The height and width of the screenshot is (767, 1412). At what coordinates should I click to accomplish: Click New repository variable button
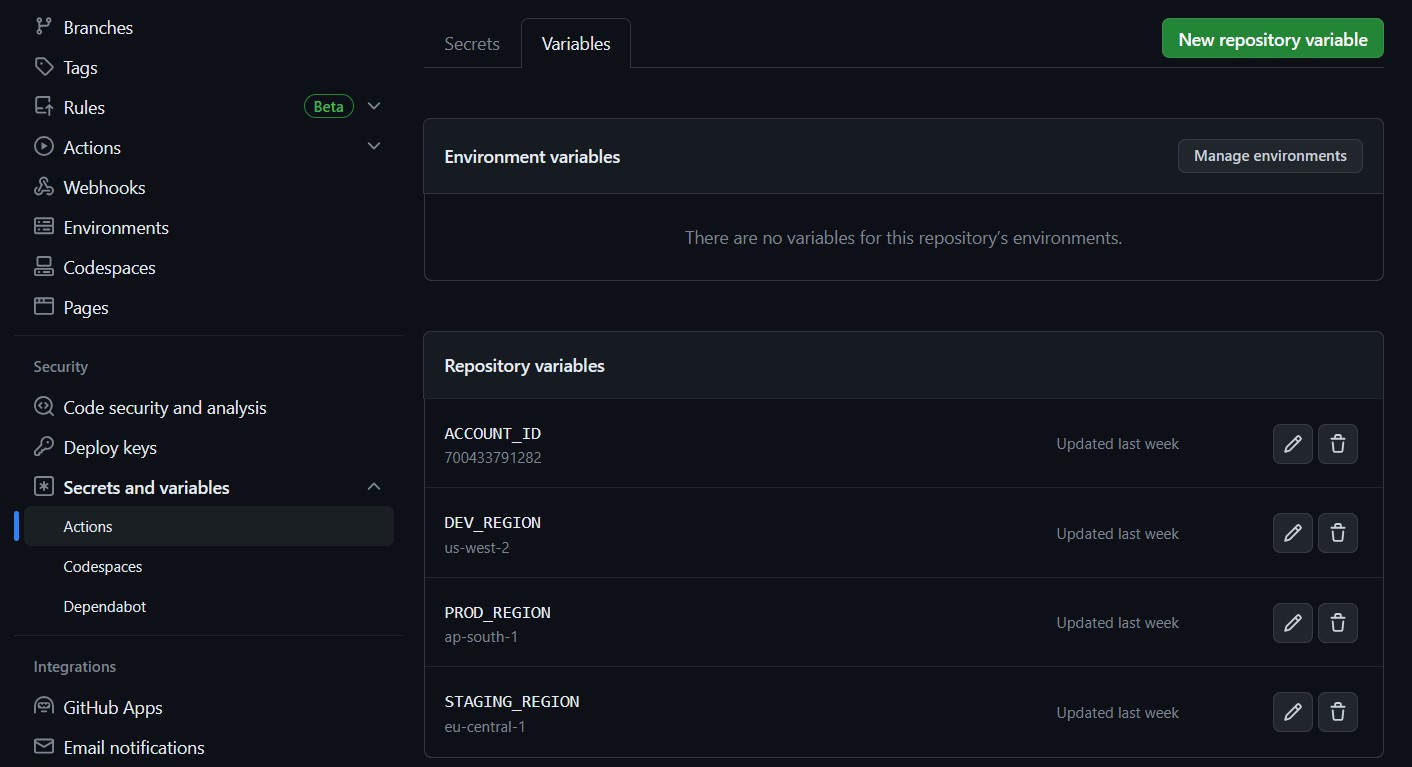pyautogui.click(x=1272, y=39)
